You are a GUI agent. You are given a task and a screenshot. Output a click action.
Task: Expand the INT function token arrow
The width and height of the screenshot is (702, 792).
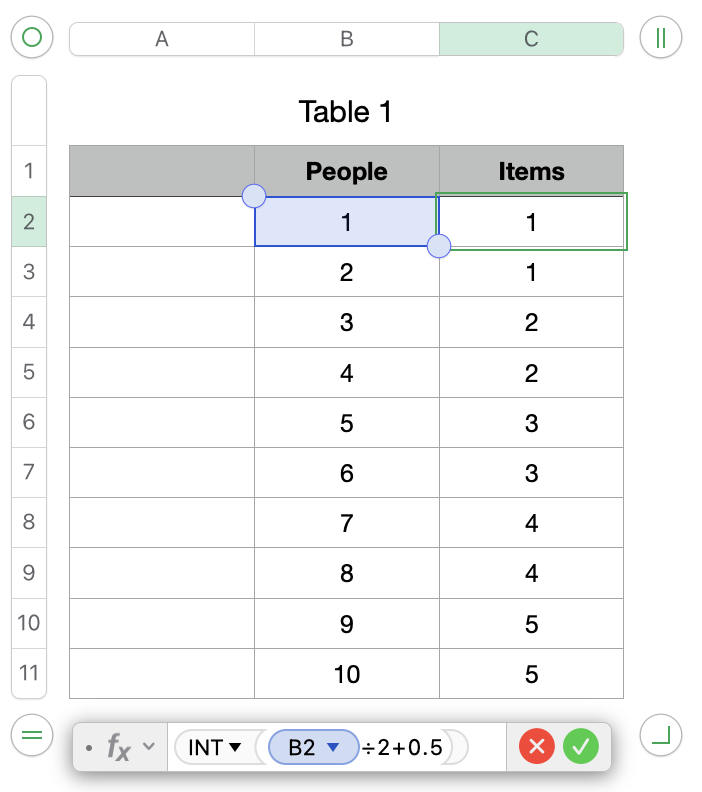point(236,747)
